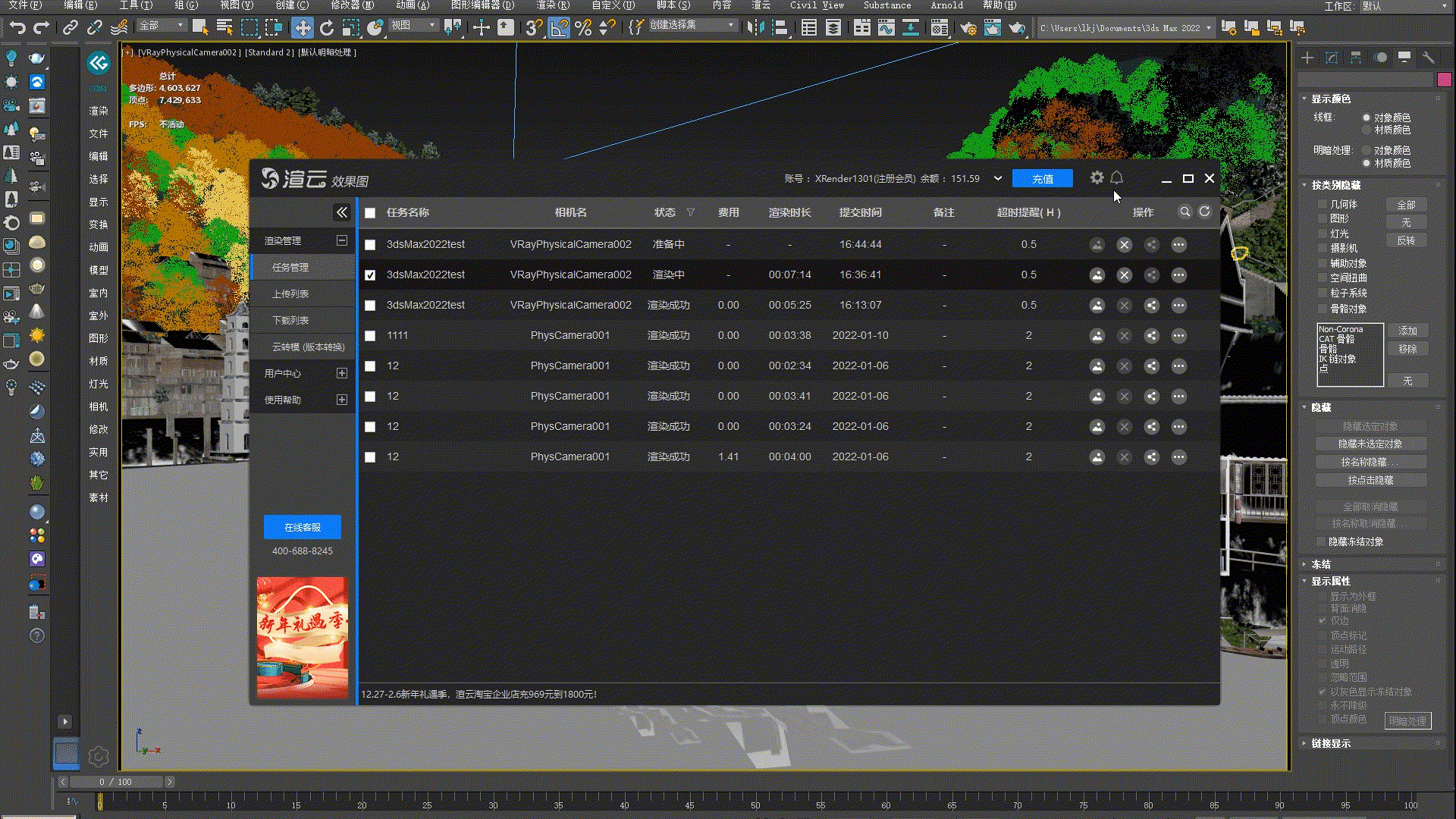The image size is (1456, 819).
Task: Collapse the 渲染管理 section
Action: pos(342,240)
